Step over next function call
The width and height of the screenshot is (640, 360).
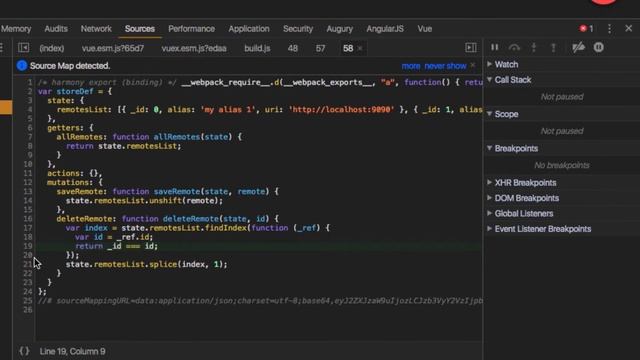pos(514,47)
